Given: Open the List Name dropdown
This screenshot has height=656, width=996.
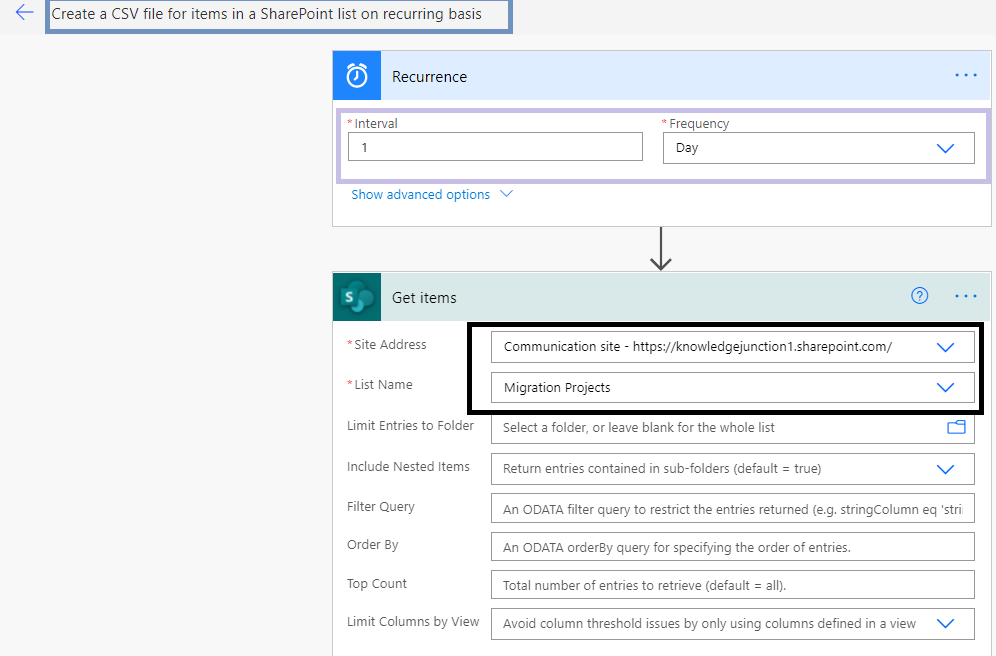Looking at the screenshot, I should [732, 387].
